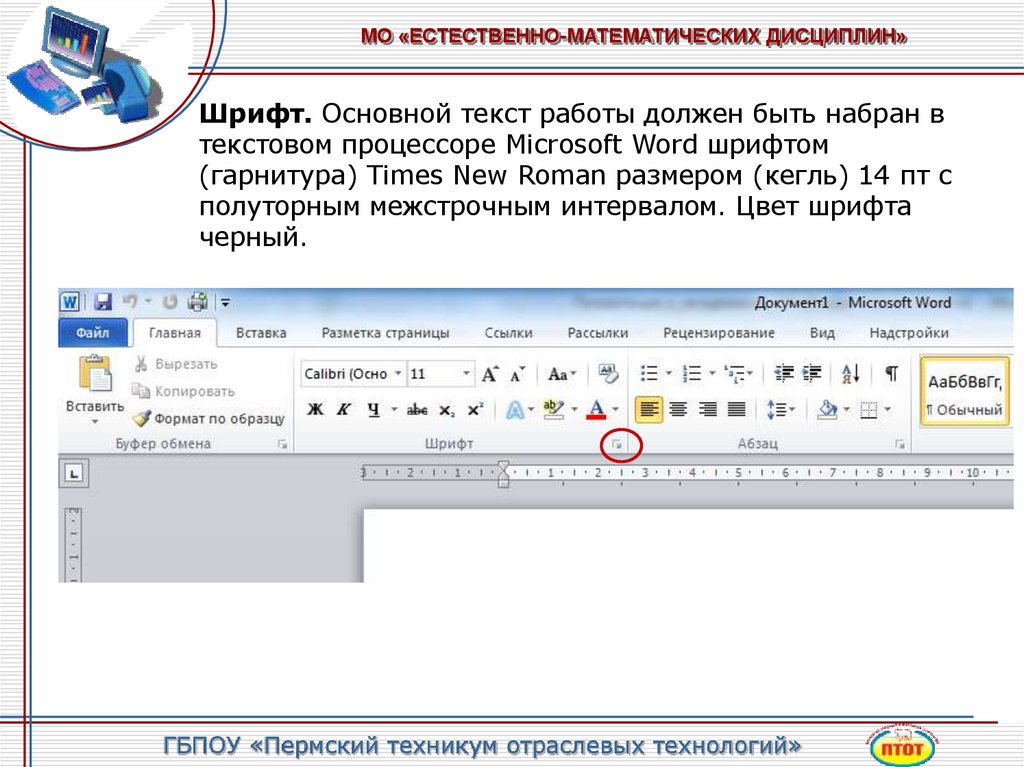Expand the font name dropdown arrow
Screen dimensions: 1024x767
[398, 374]
